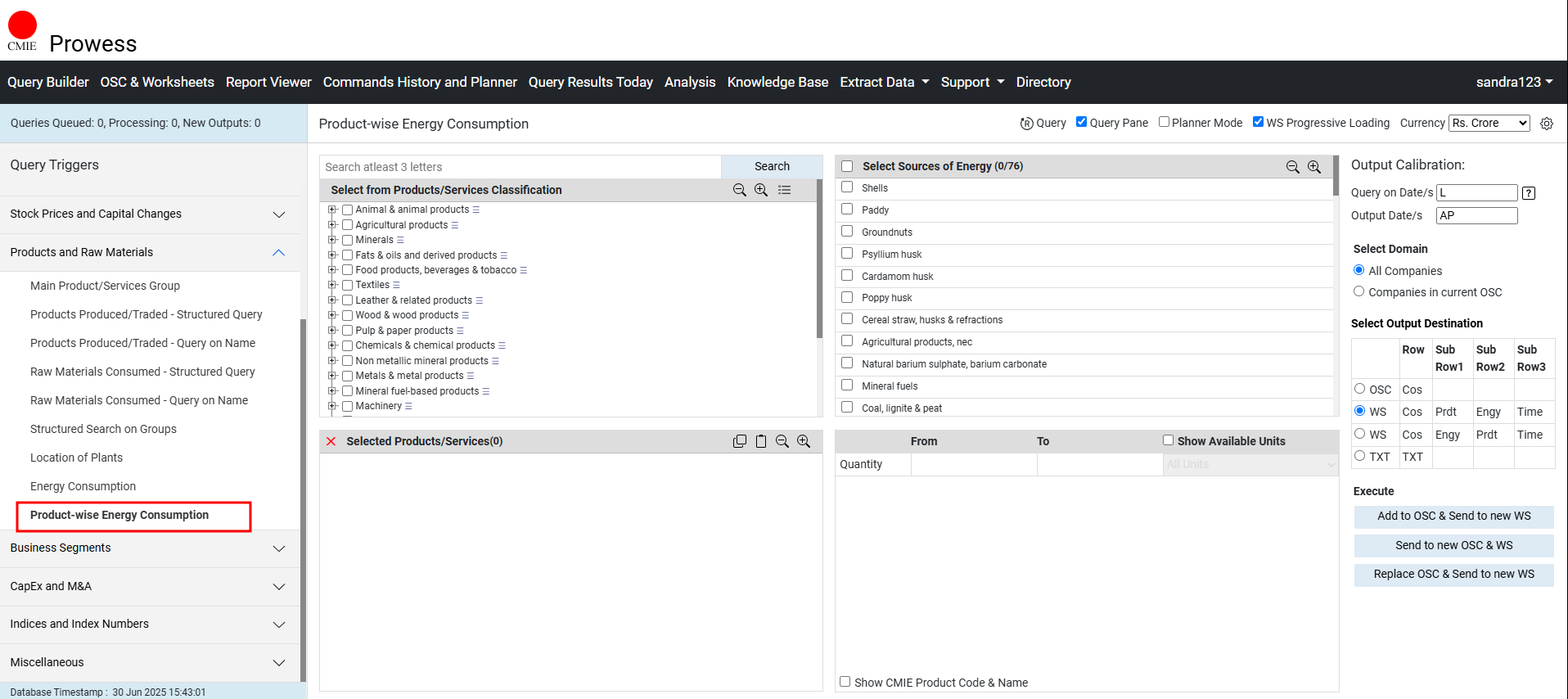Click the product search input field
Image resolution: width=1568 pixels, height=699 pixels.
pos(520,167)
